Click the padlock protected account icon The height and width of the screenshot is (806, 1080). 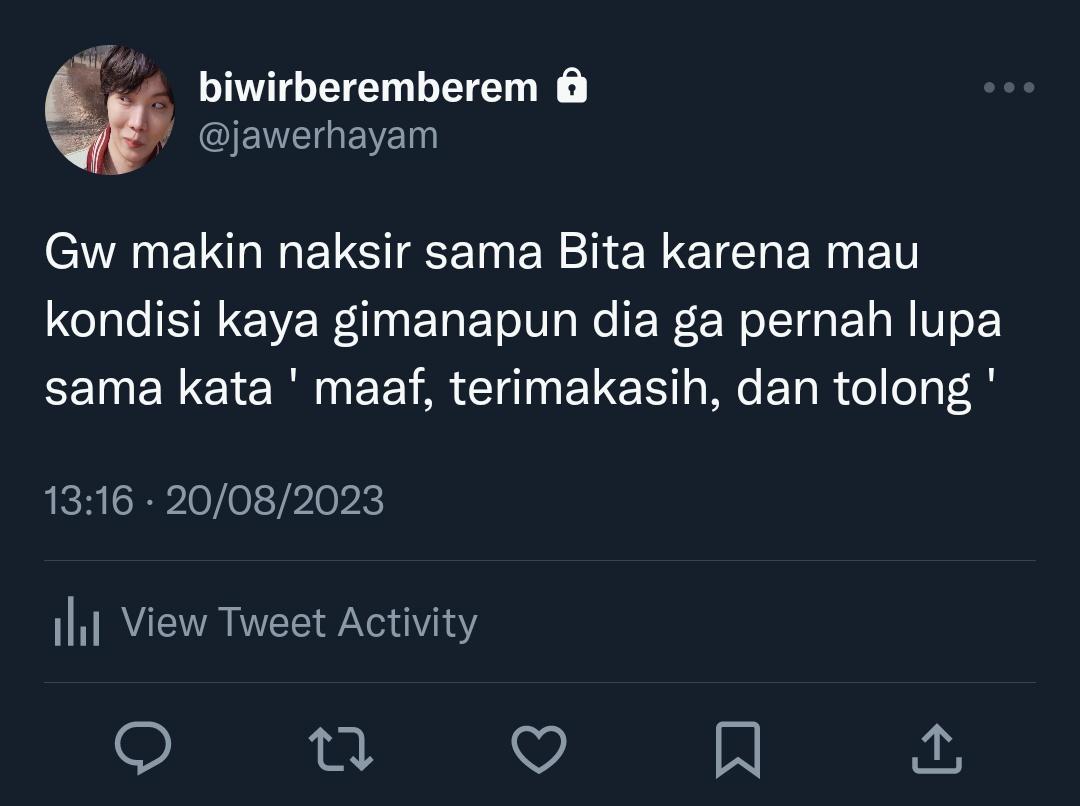click(x=572, y=85)
